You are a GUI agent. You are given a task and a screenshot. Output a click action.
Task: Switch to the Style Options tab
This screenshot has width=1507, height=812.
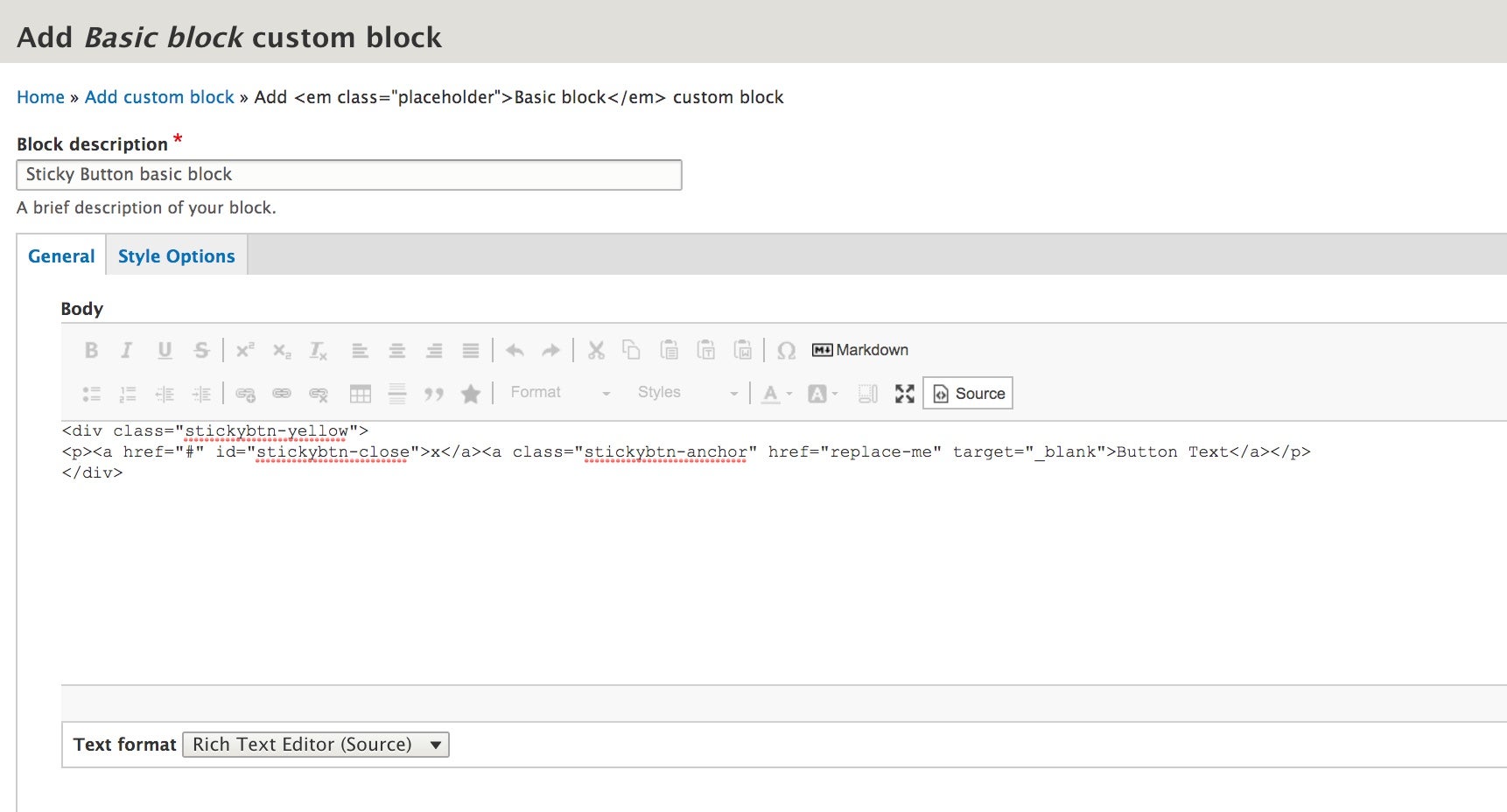[x=175, y=255]
